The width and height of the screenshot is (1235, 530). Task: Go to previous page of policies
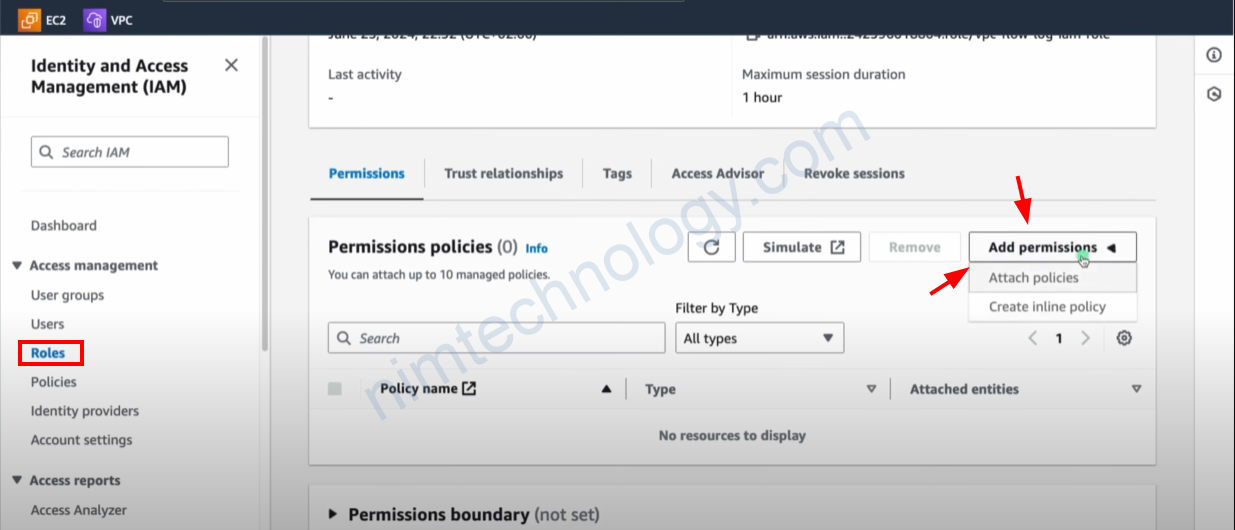1033,338
